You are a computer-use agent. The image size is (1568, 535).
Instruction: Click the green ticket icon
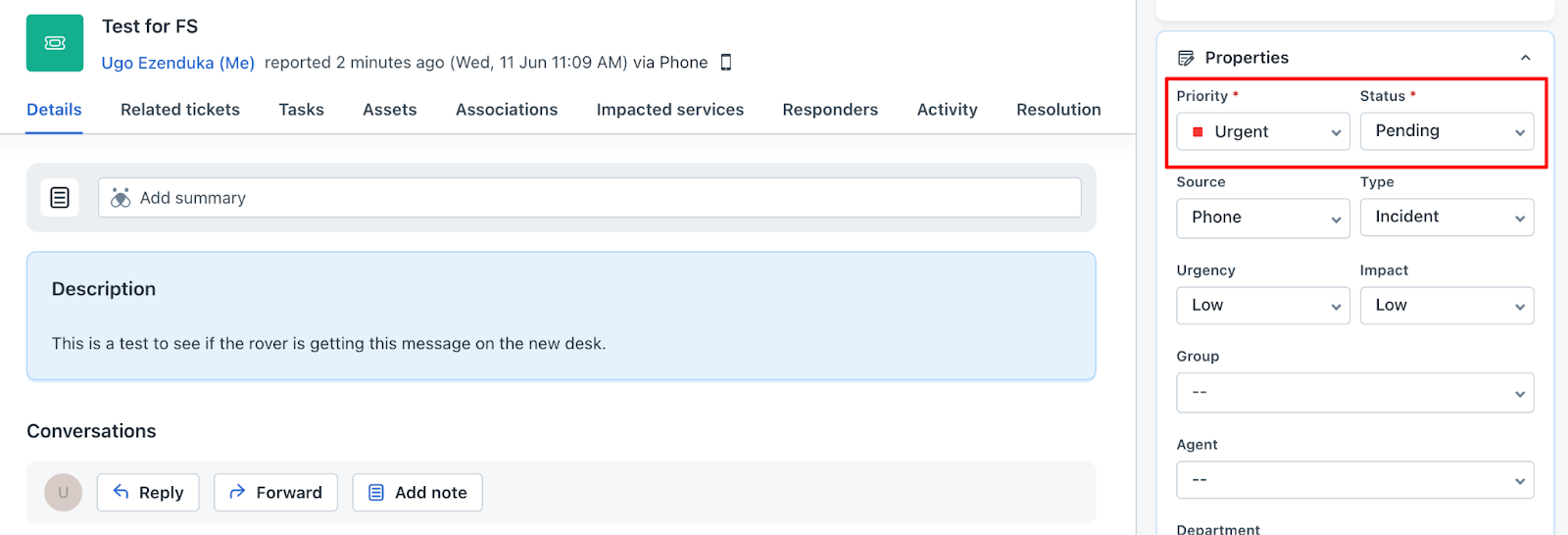pyautogui.click(x=55, y=43)
